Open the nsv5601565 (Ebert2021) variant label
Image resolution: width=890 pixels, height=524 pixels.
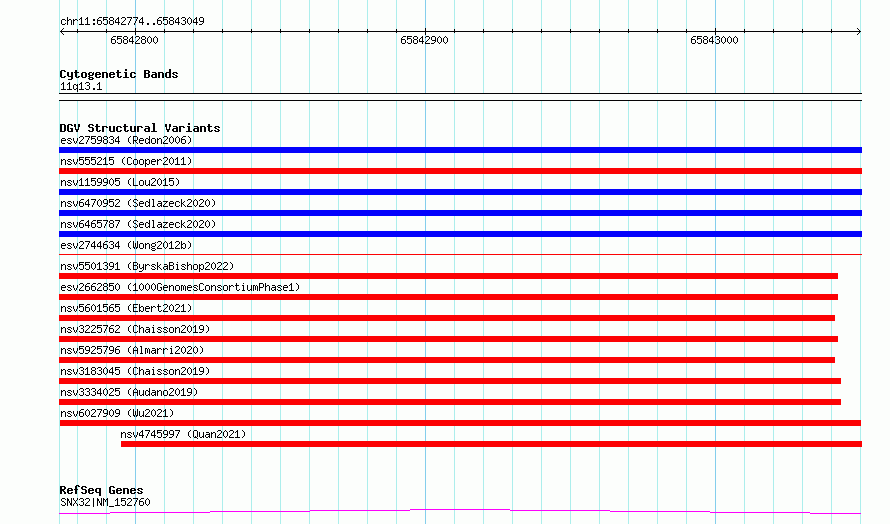point(126,308)
